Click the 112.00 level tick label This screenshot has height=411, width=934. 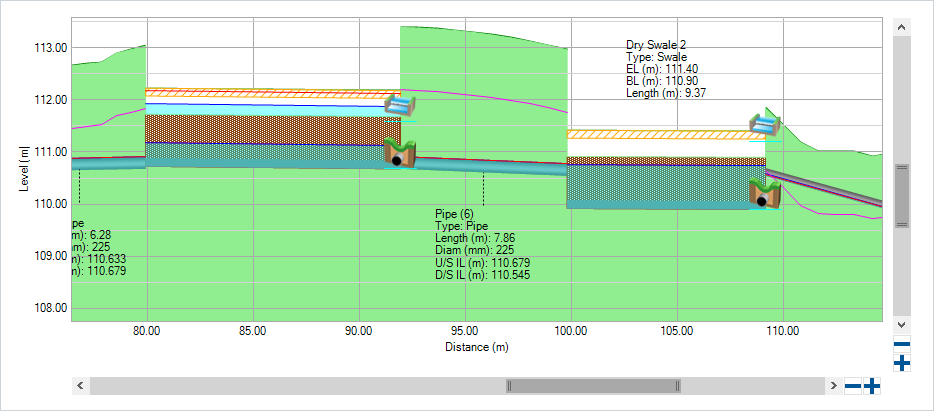click(50, 99)
